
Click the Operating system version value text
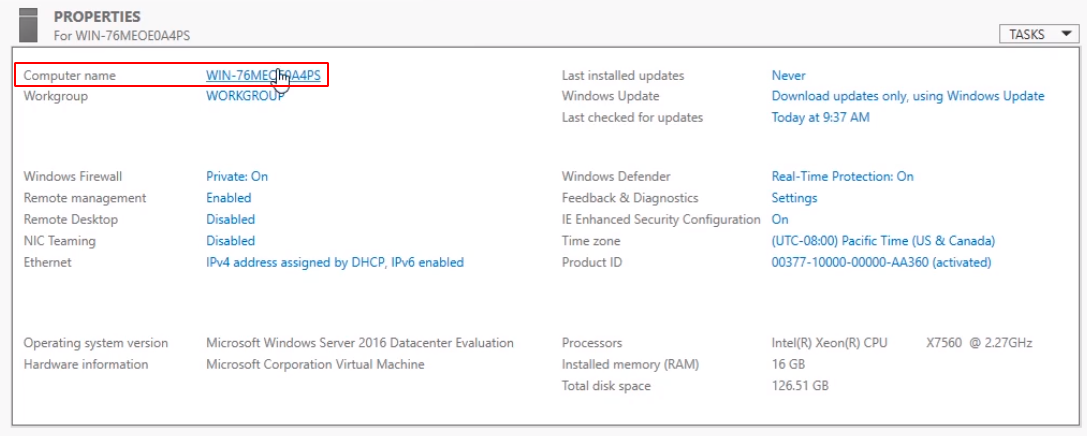pos(359,343)
